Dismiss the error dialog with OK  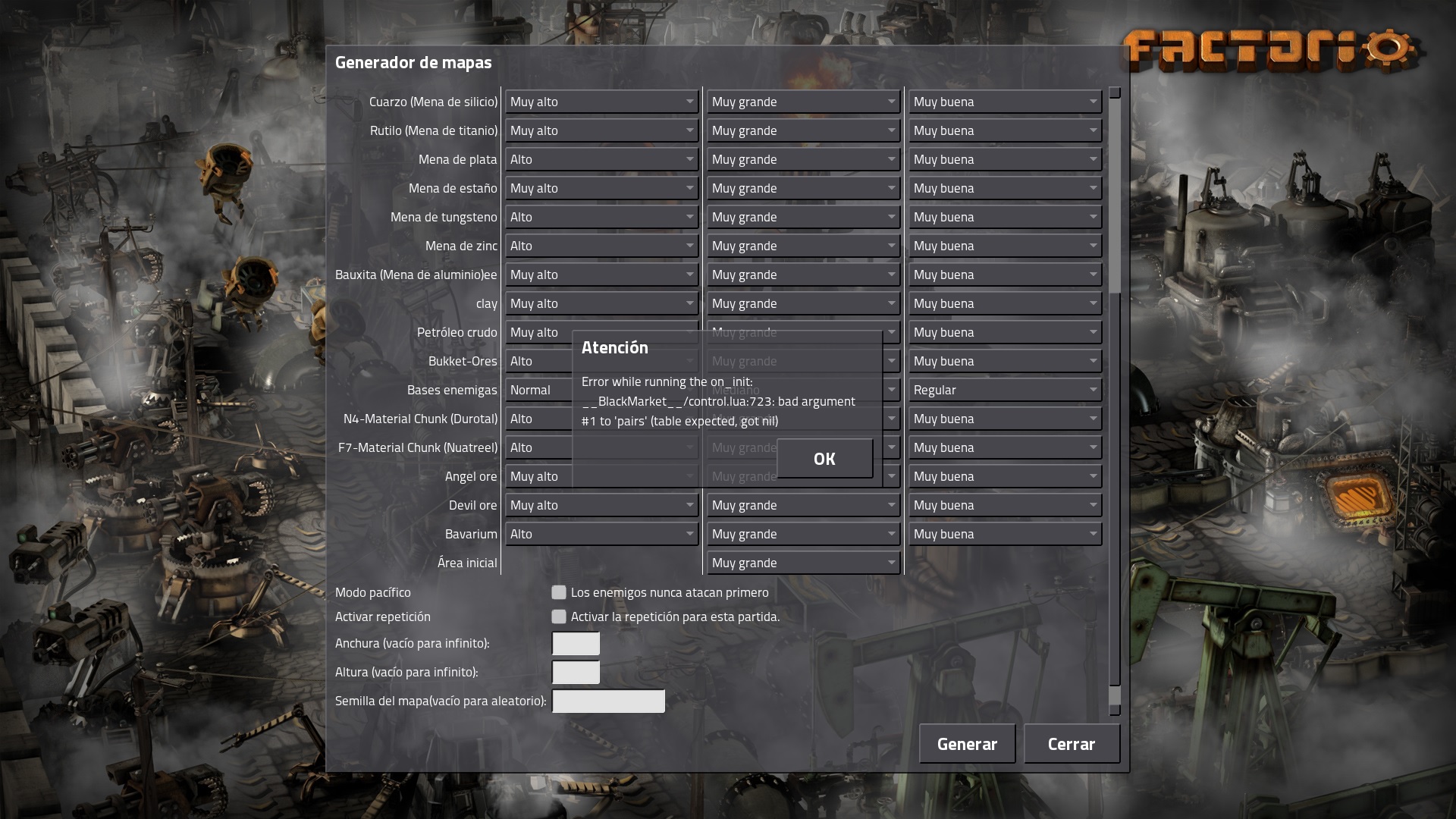824,459
